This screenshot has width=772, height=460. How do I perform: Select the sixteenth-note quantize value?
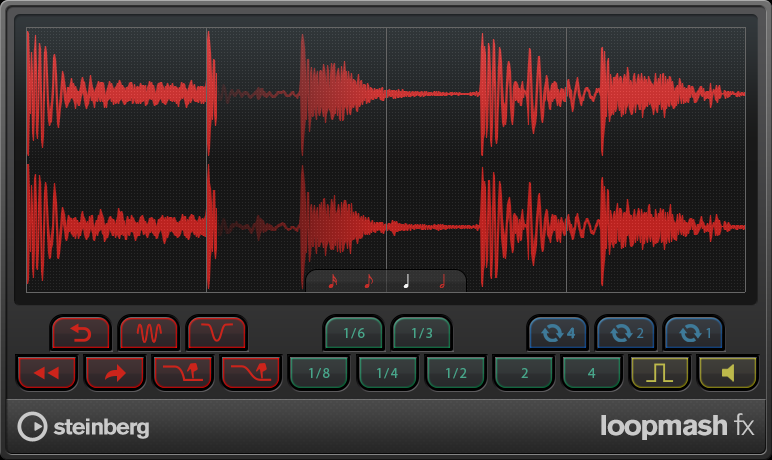click(x=333, y=282)
